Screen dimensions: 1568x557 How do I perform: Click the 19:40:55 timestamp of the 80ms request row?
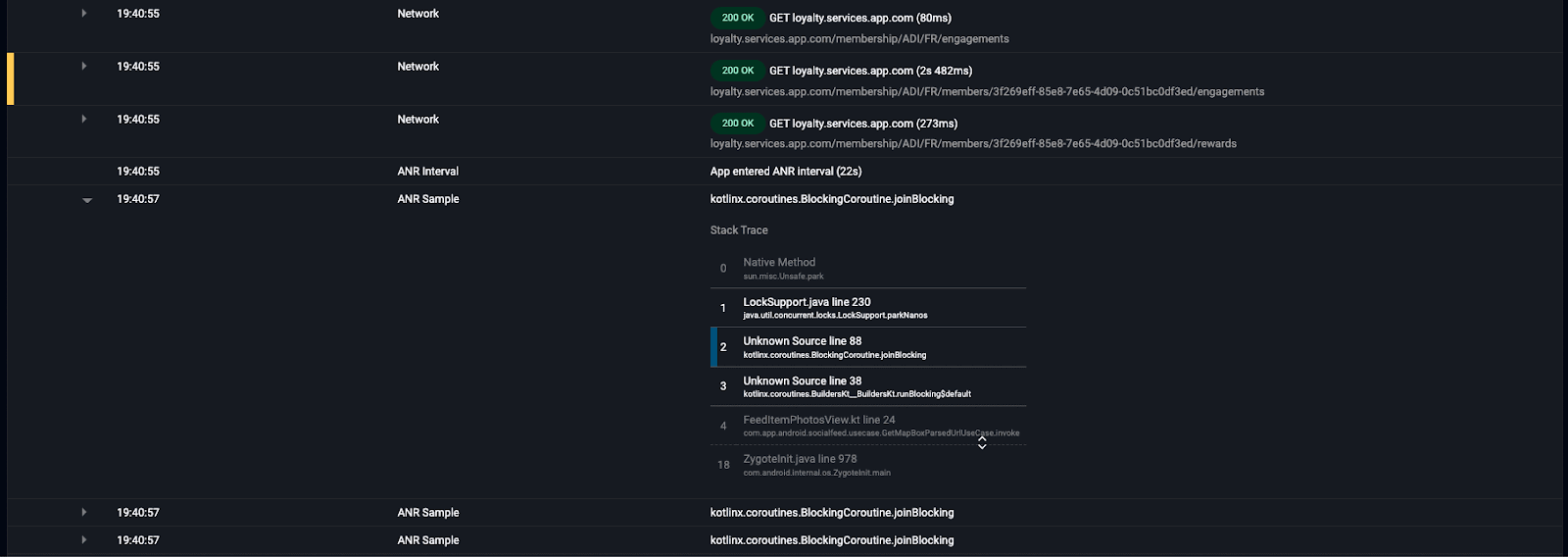(138, 14)
